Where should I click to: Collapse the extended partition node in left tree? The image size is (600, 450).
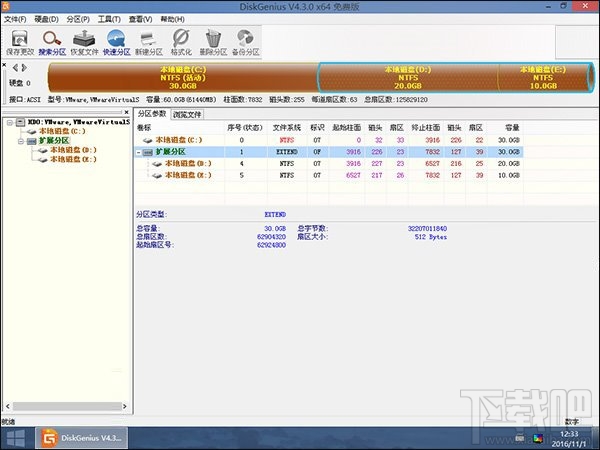coord(21,141)
